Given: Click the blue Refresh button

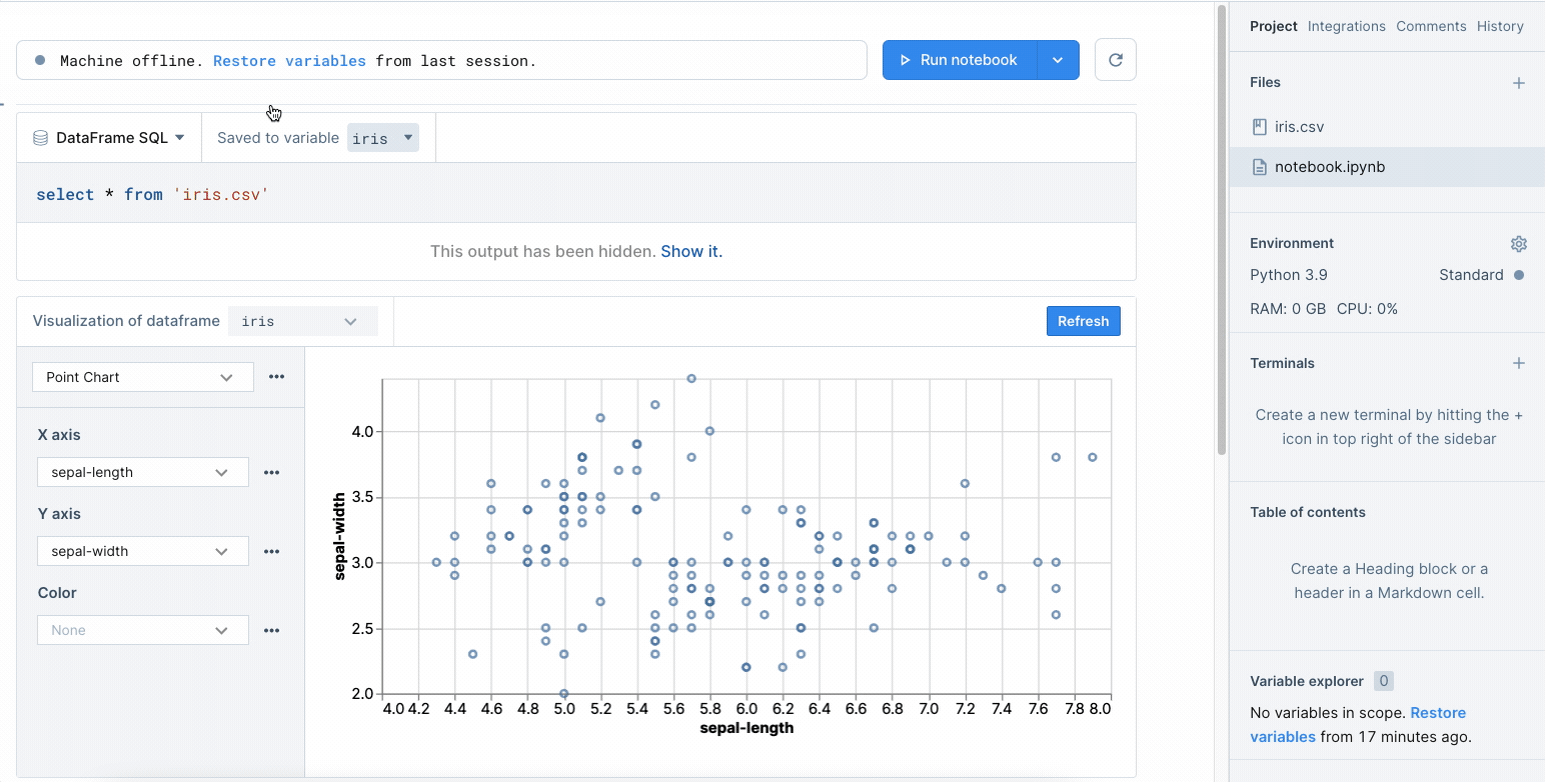Looking at the screenshot, I should point(1083,321).
